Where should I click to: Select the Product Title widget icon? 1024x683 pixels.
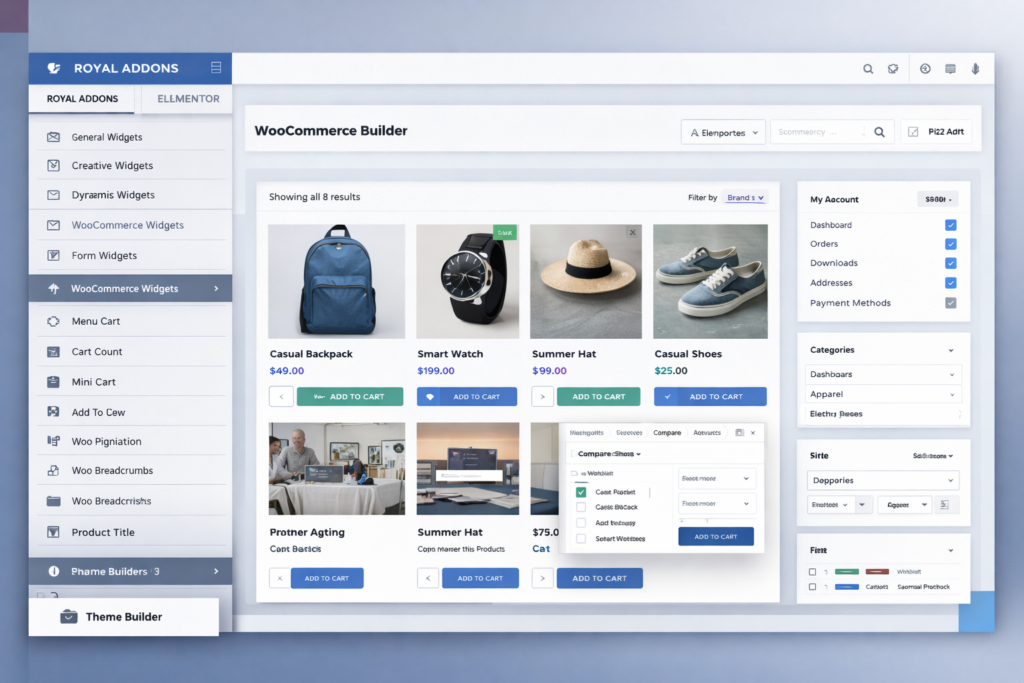pyautogui.click(x=52, y=530)
